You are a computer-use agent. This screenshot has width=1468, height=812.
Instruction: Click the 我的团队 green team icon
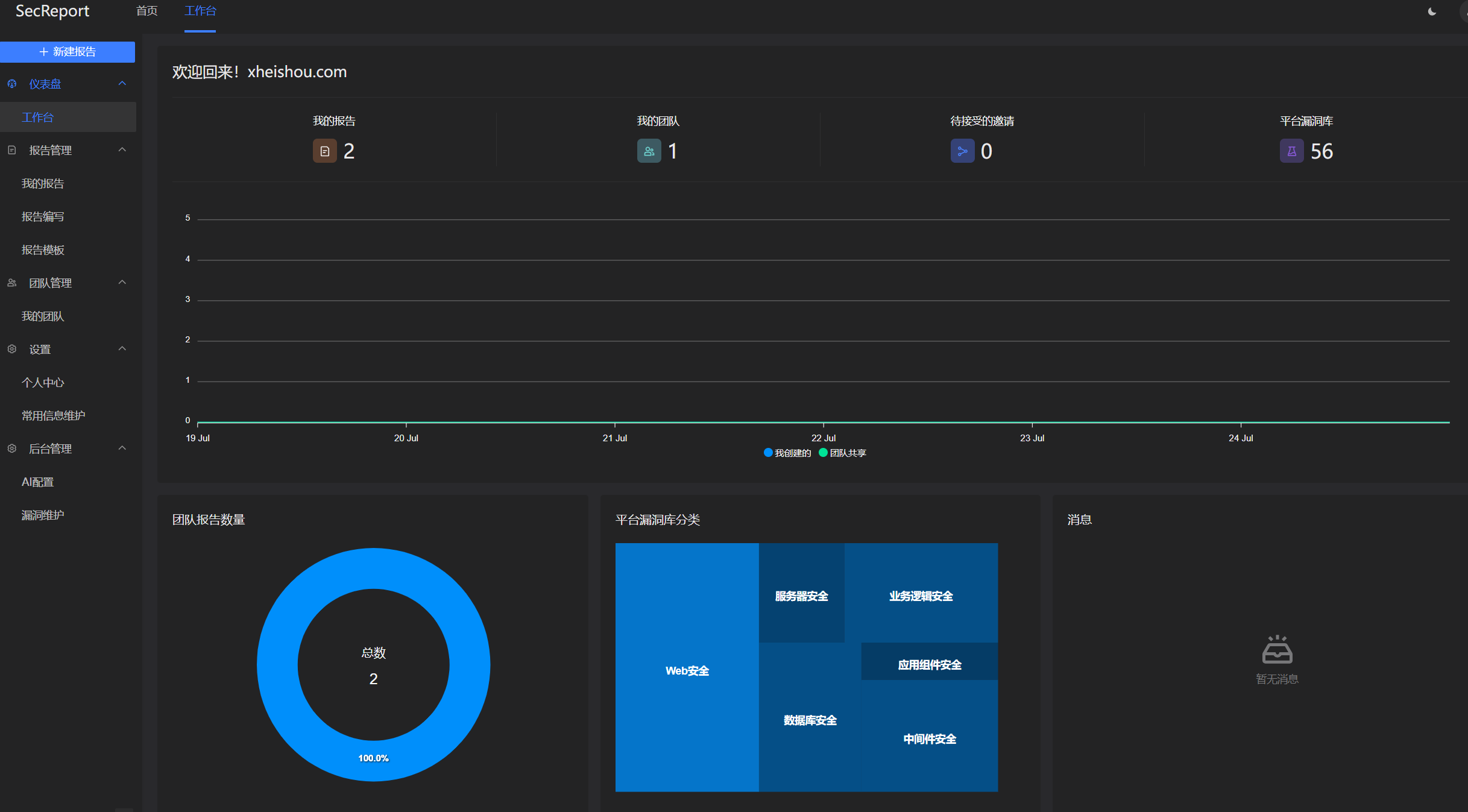[x=649, y=151]
